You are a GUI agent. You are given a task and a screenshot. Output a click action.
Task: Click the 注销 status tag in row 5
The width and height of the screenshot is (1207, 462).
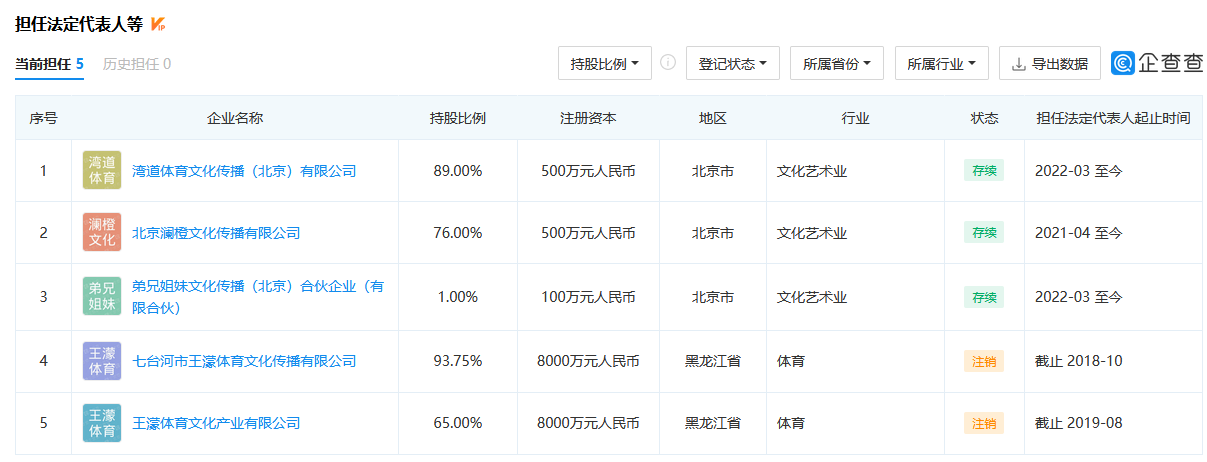click(983, 423)
